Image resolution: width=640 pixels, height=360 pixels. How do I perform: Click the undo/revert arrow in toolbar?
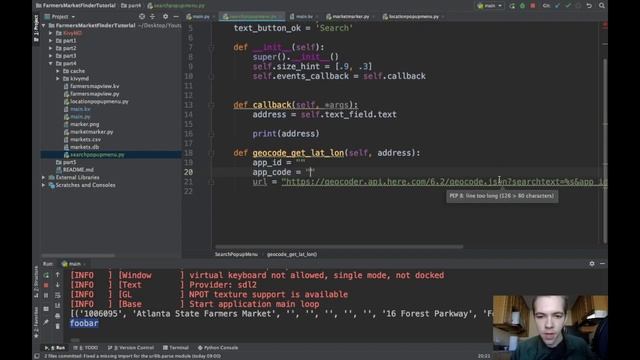(x=589, y=6)
